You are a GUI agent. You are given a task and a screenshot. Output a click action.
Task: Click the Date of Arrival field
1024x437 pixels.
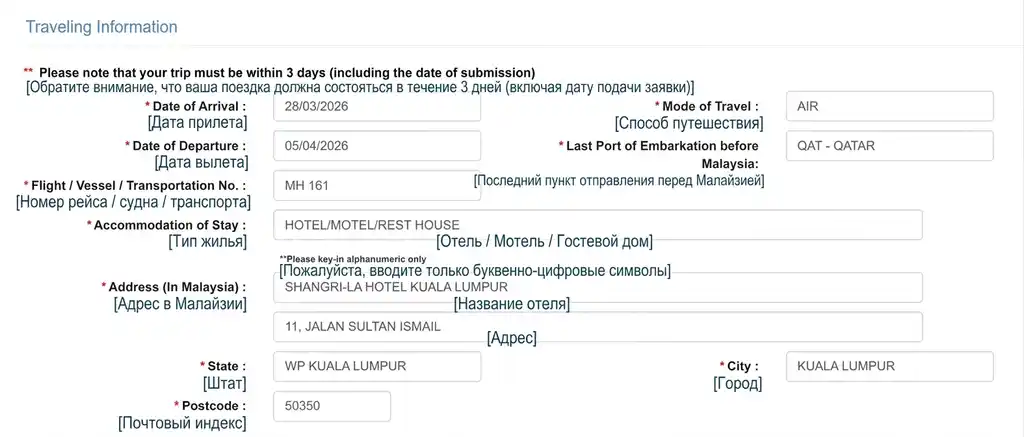[x=376, y=106]
